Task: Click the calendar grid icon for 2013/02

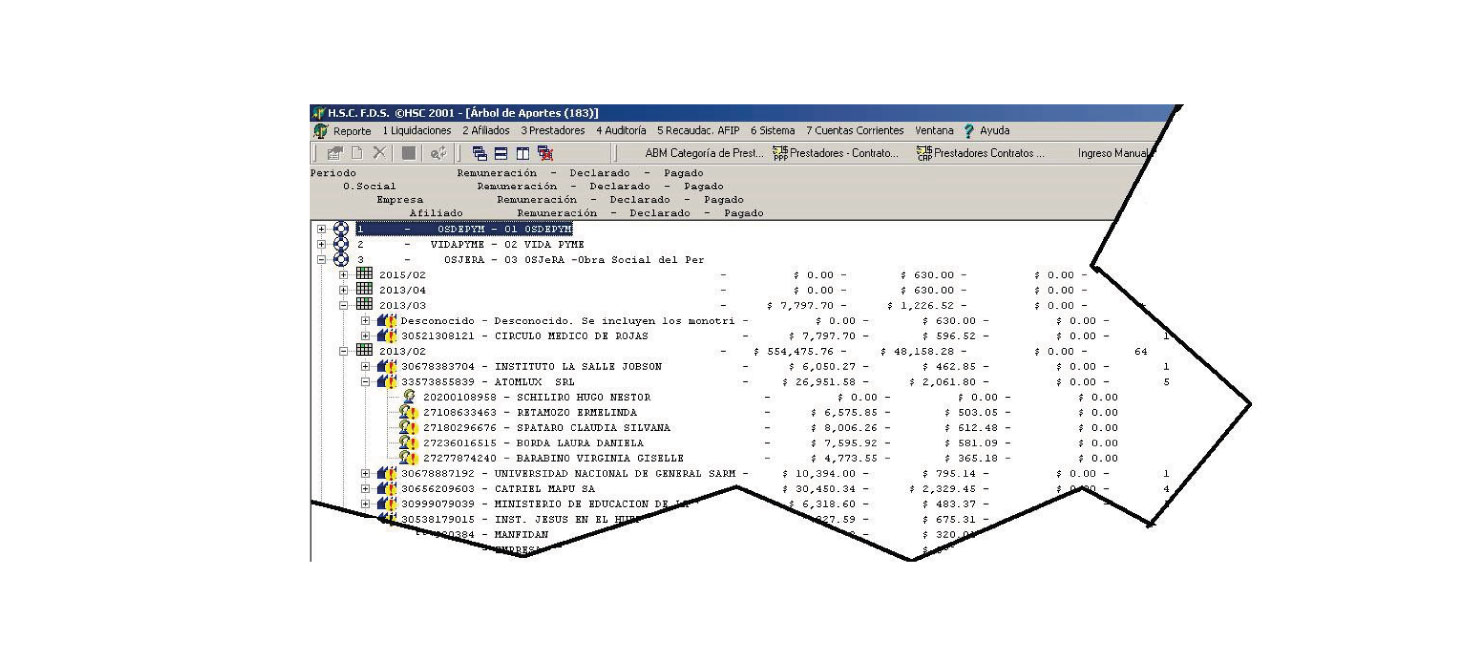Action: pyautogui.click(x=363, y=351)
